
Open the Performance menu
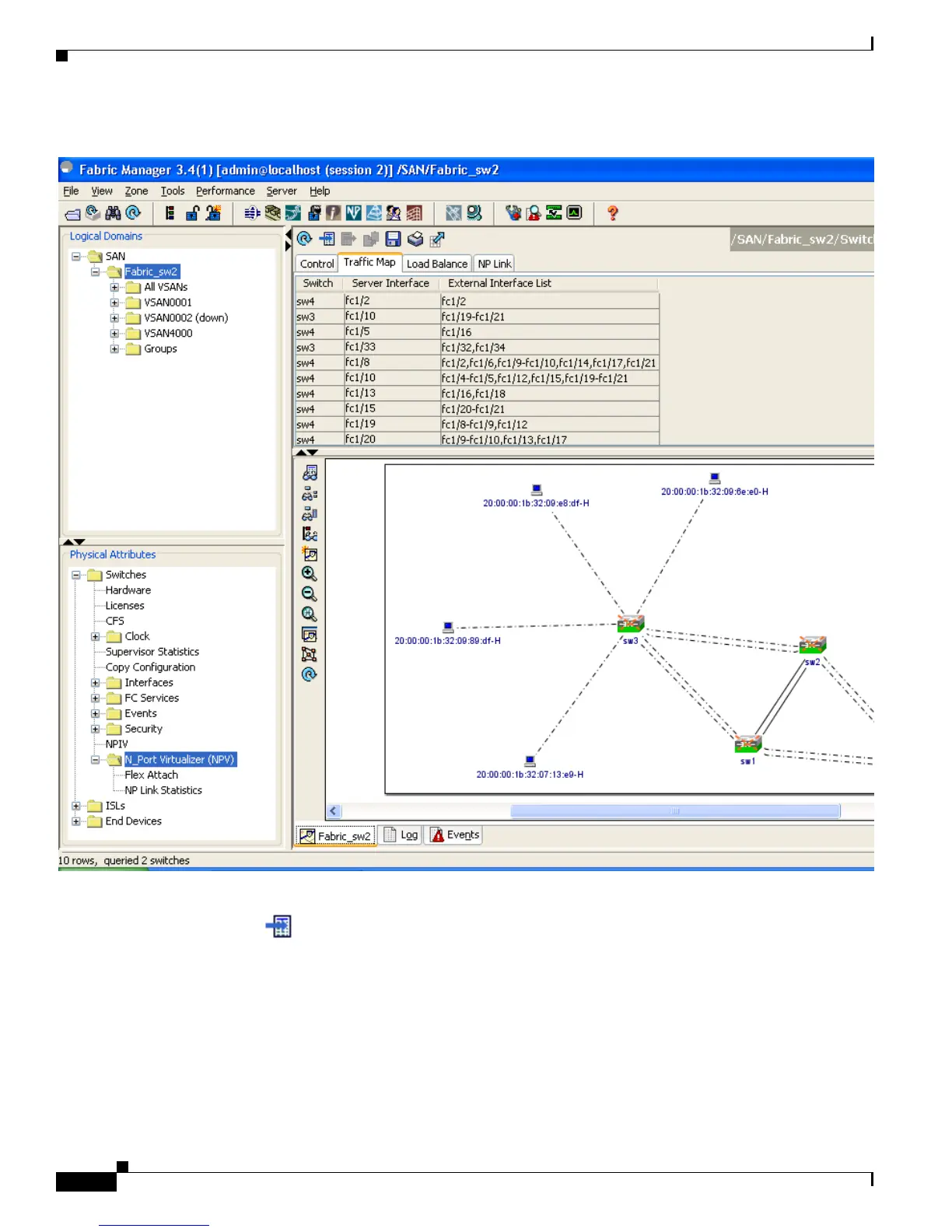(226, 191)
